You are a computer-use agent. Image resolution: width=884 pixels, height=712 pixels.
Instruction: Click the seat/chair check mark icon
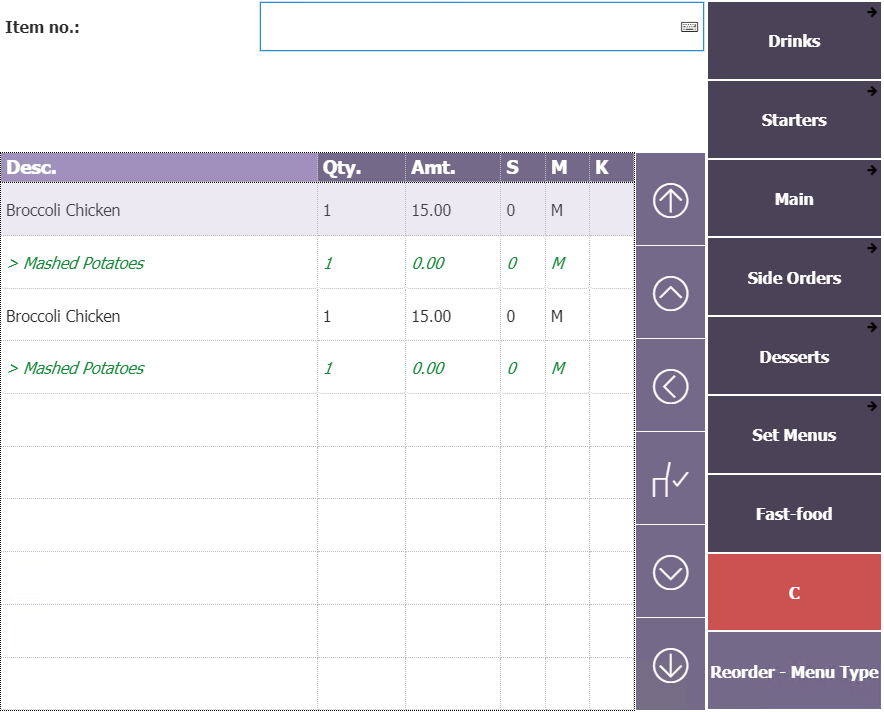tap(670, 479)
